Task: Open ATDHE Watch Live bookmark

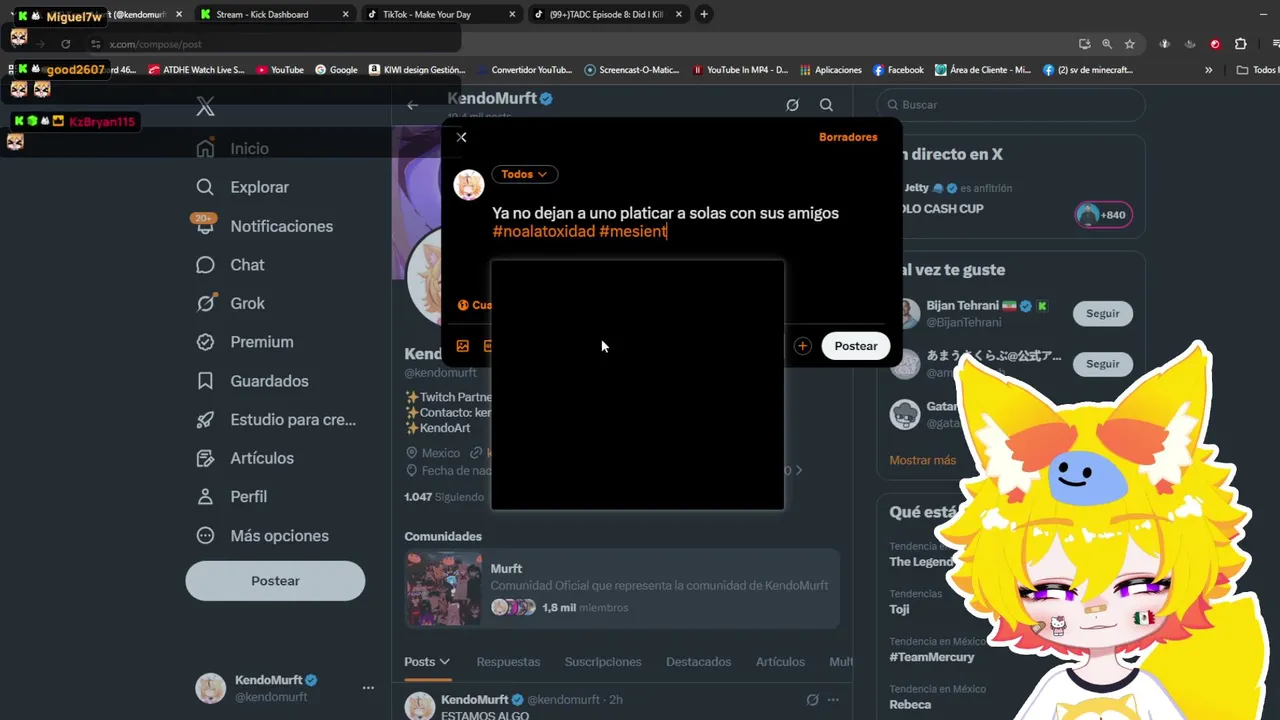Action: pyautogui.click(x=197, y=70)
